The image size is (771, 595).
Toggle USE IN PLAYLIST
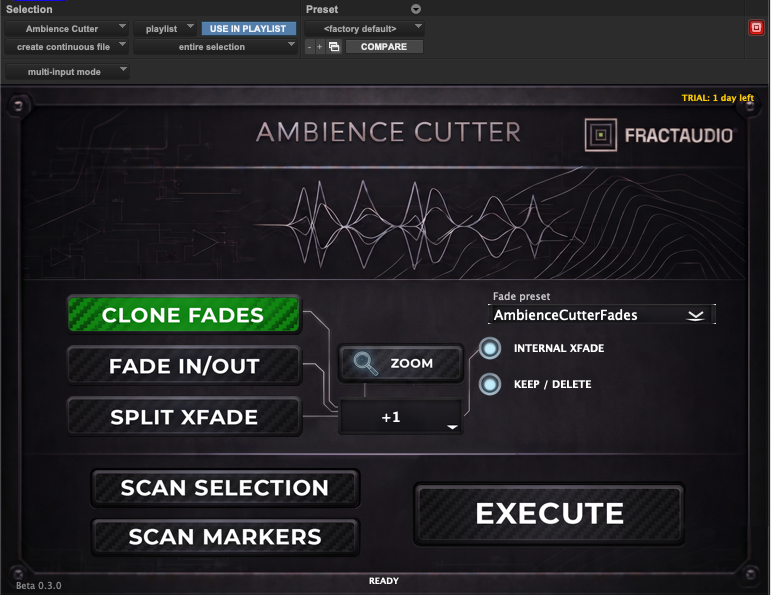pos(249,29)
